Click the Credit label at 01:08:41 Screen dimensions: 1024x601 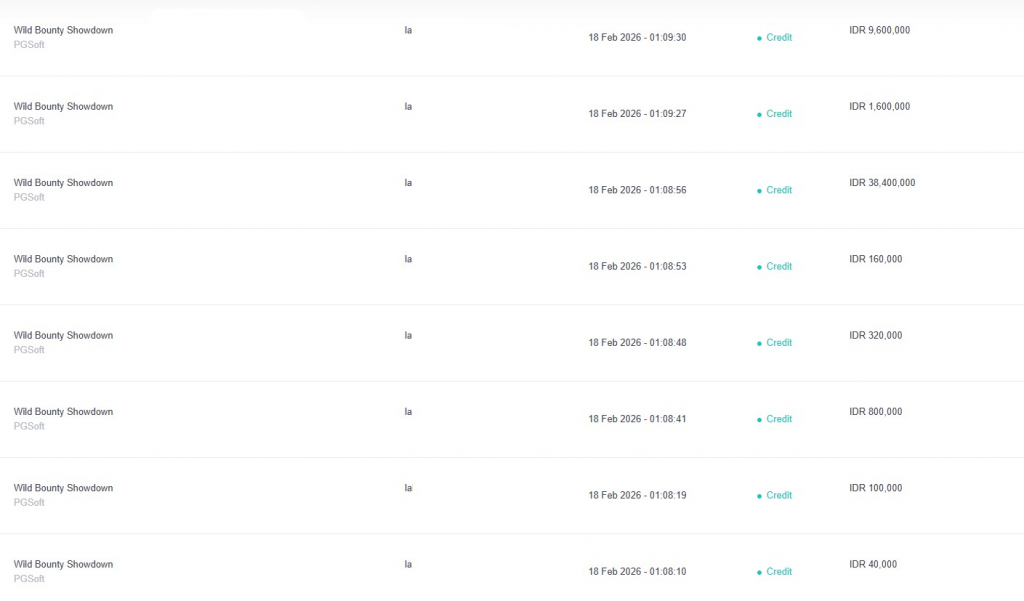tap(779, 419)
